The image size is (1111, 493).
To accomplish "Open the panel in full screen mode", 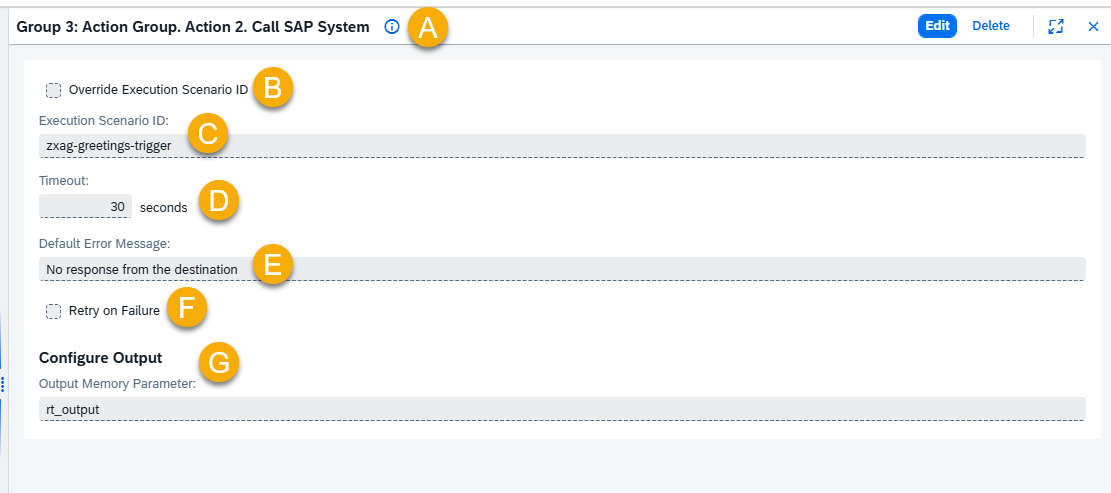I will (x=1056, y=26).
